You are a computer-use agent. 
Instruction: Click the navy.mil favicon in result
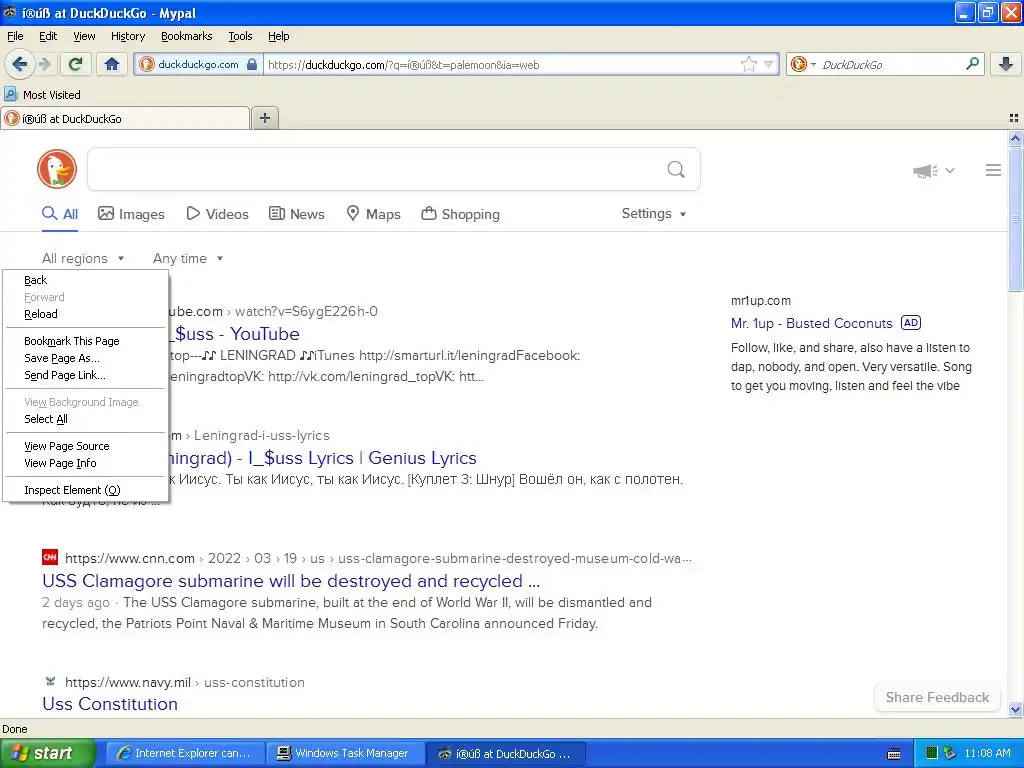coord(50,682)
